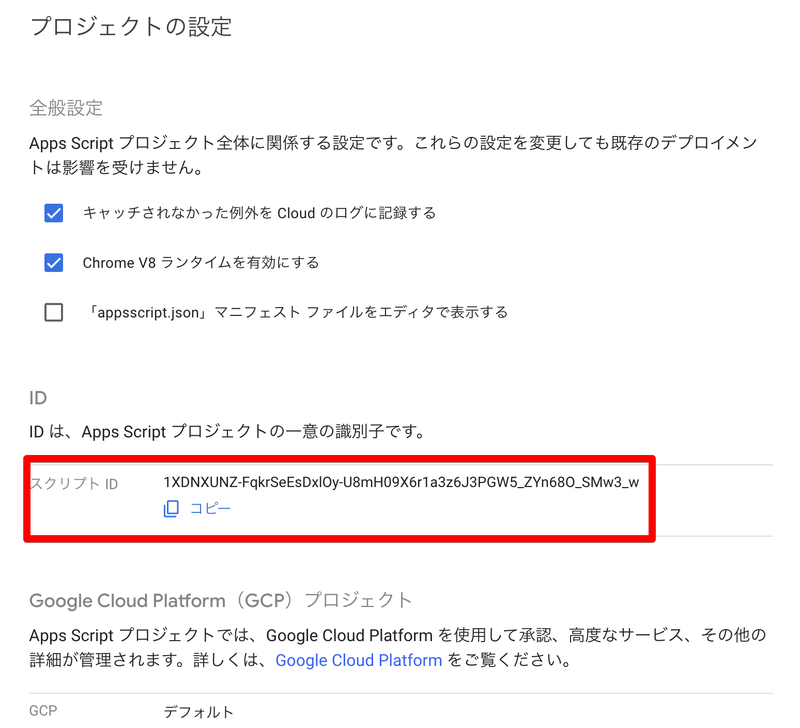
Task: Enable the appsscript.json manifest display checkbox
Action: tap(53, 312)
